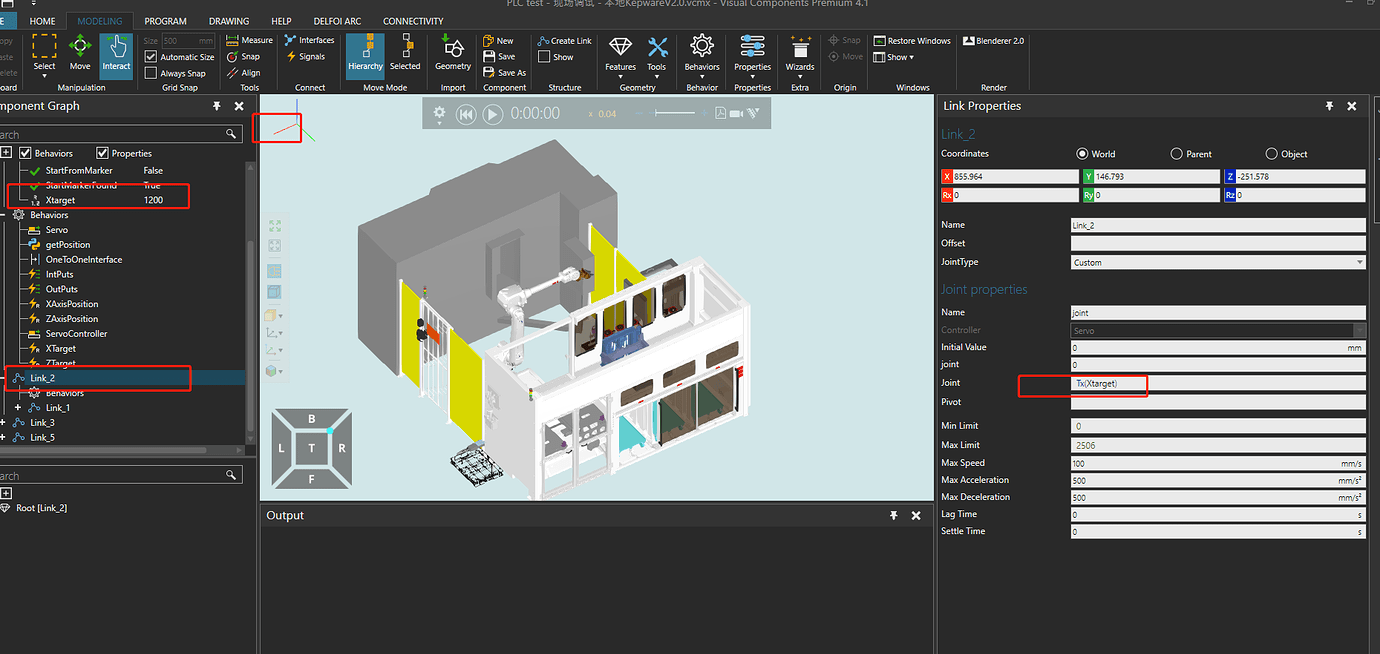Select the Measure tool
The height and width of the screenshot is (654, 1380).
coord(248,40)
